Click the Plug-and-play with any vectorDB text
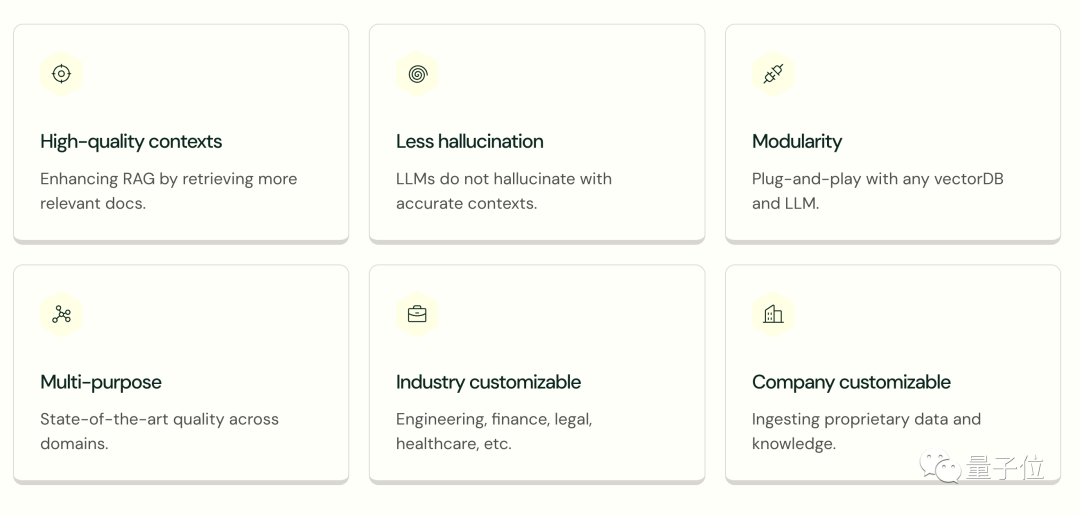The height and width of the screenshot is (515, 1080). pos(878,179)
